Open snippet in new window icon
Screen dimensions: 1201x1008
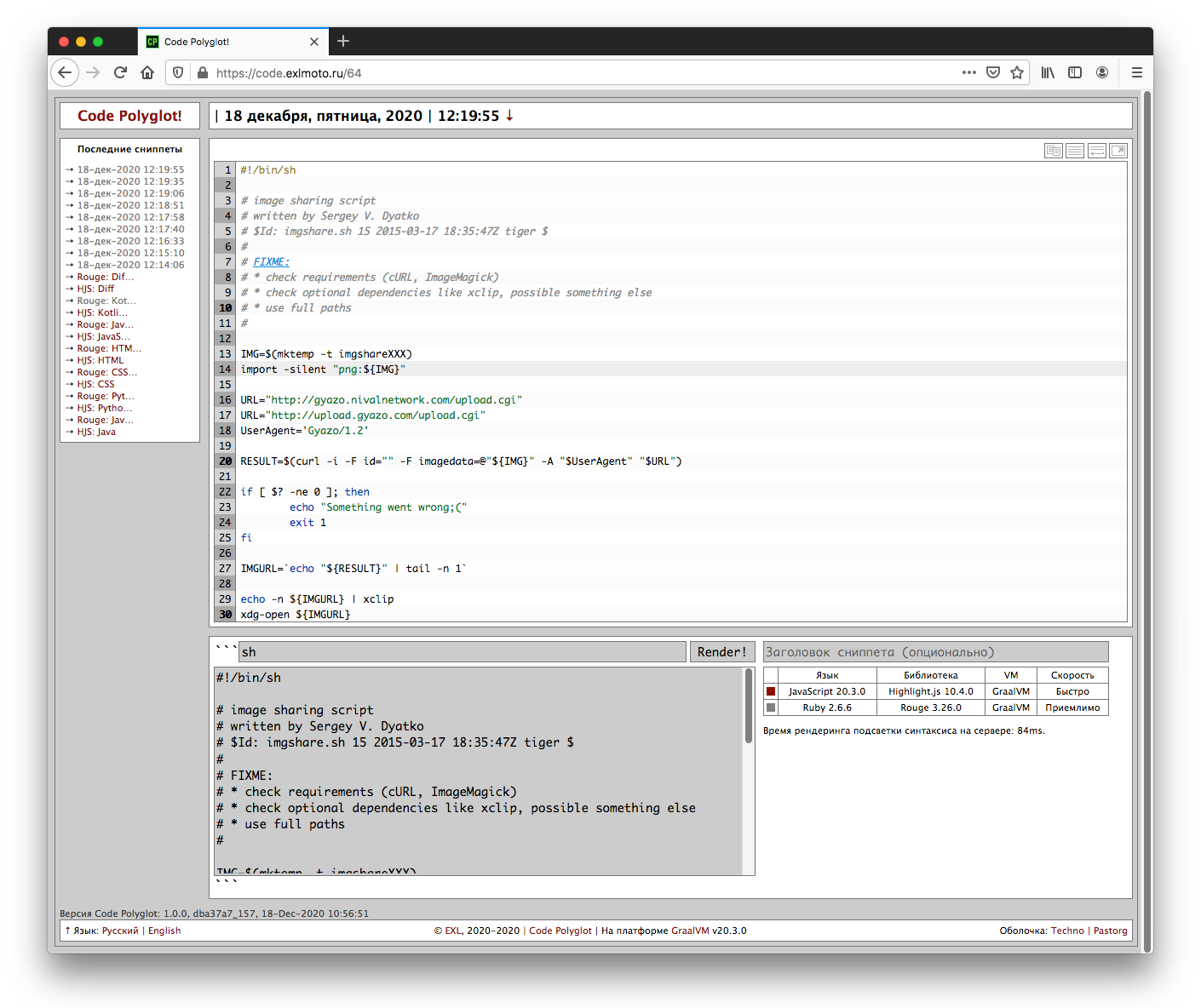click(1118, 151)
